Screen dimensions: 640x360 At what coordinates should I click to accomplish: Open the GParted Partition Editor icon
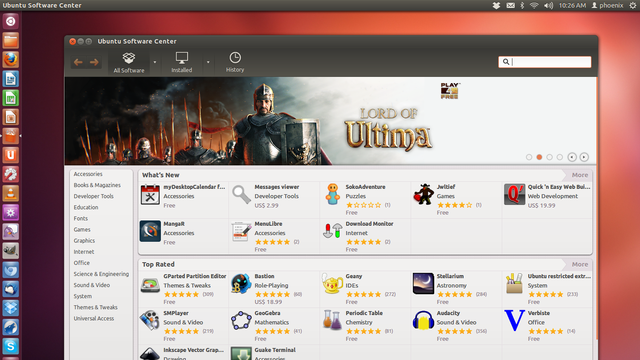[150, 284]
